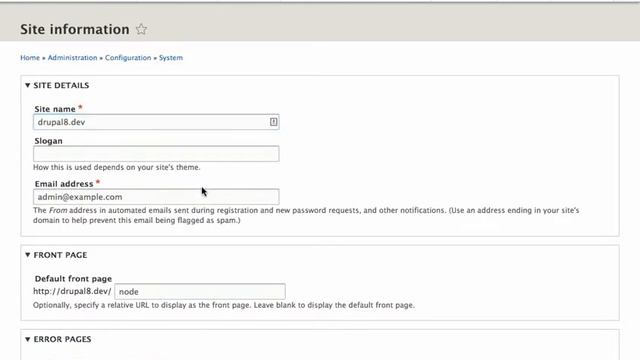Click the Email address label
The width and height of the screenshot is (640, 360).
click(x=64, y=184)
